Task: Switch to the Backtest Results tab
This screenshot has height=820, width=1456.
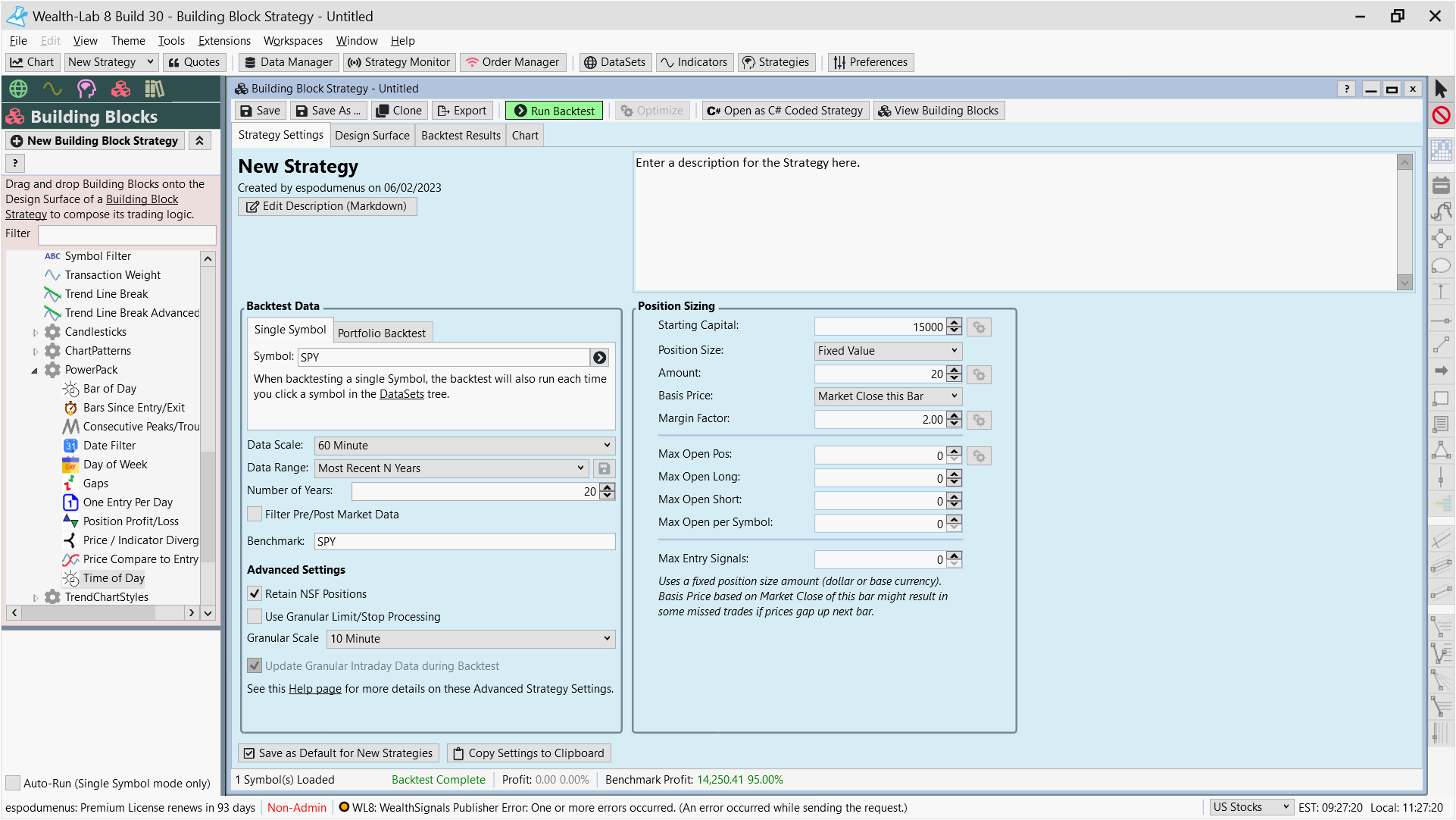Action: (x=461, y=136)
